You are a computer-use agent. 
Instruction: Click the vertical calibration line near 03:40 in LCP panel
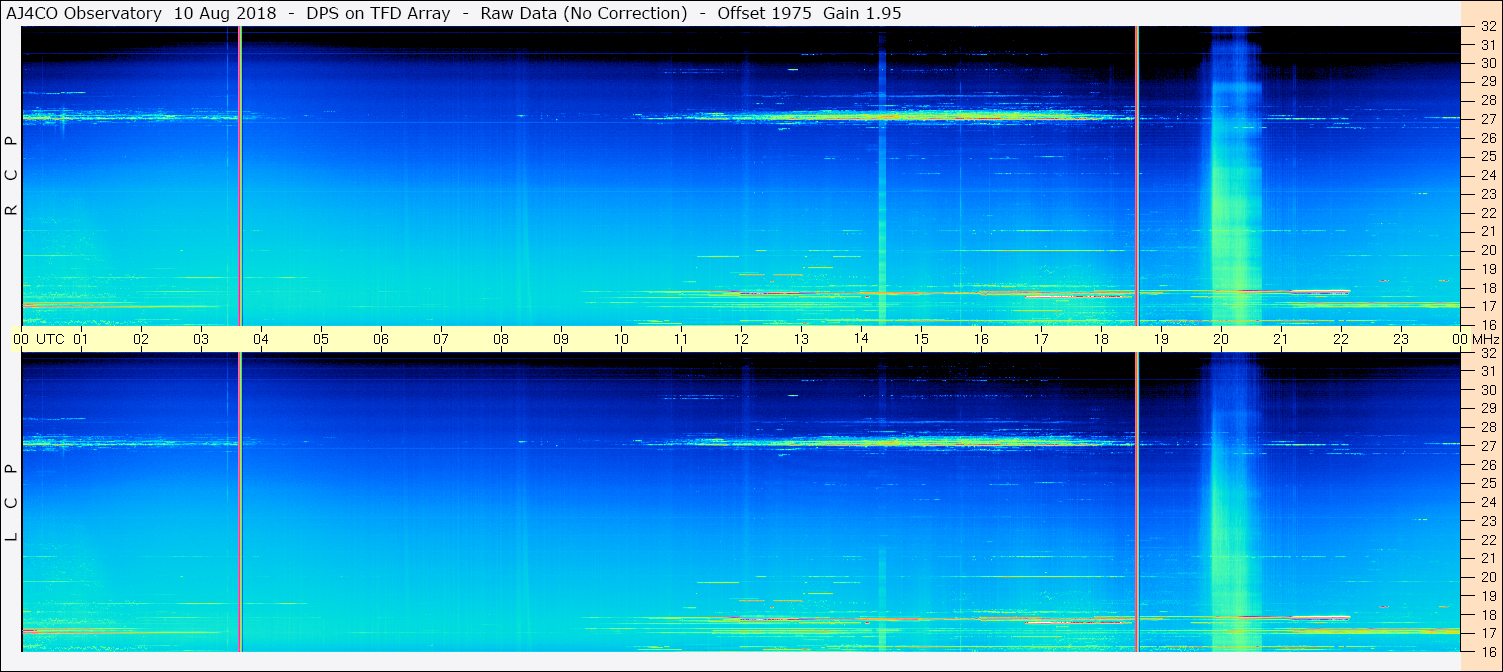[240, 502]
